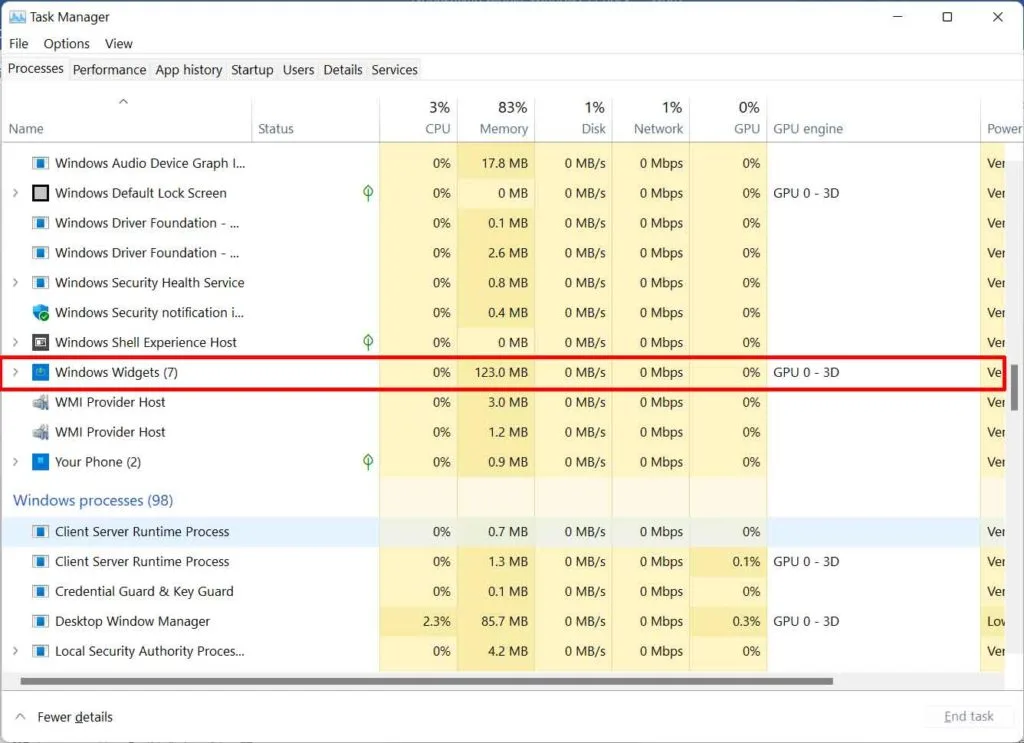Click the Windows Shell Experience Host icon
This screenshot has height=743, width=1024.
[40, 342]
